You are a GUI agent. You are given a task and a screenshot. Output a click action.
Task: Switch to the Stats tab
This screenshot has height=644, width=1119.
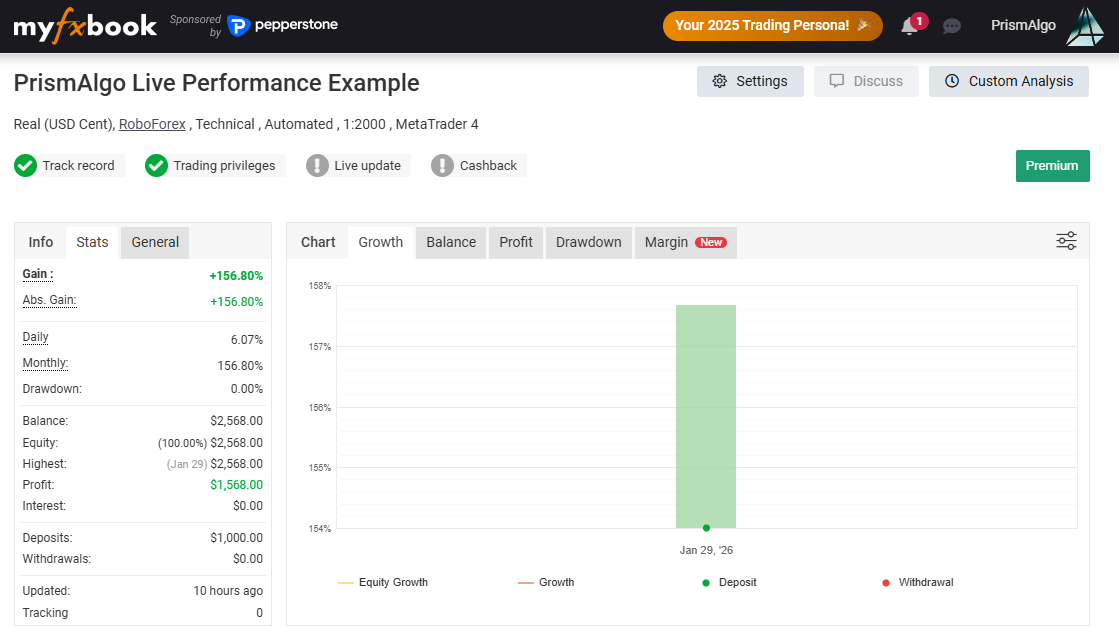pos(92,243)
